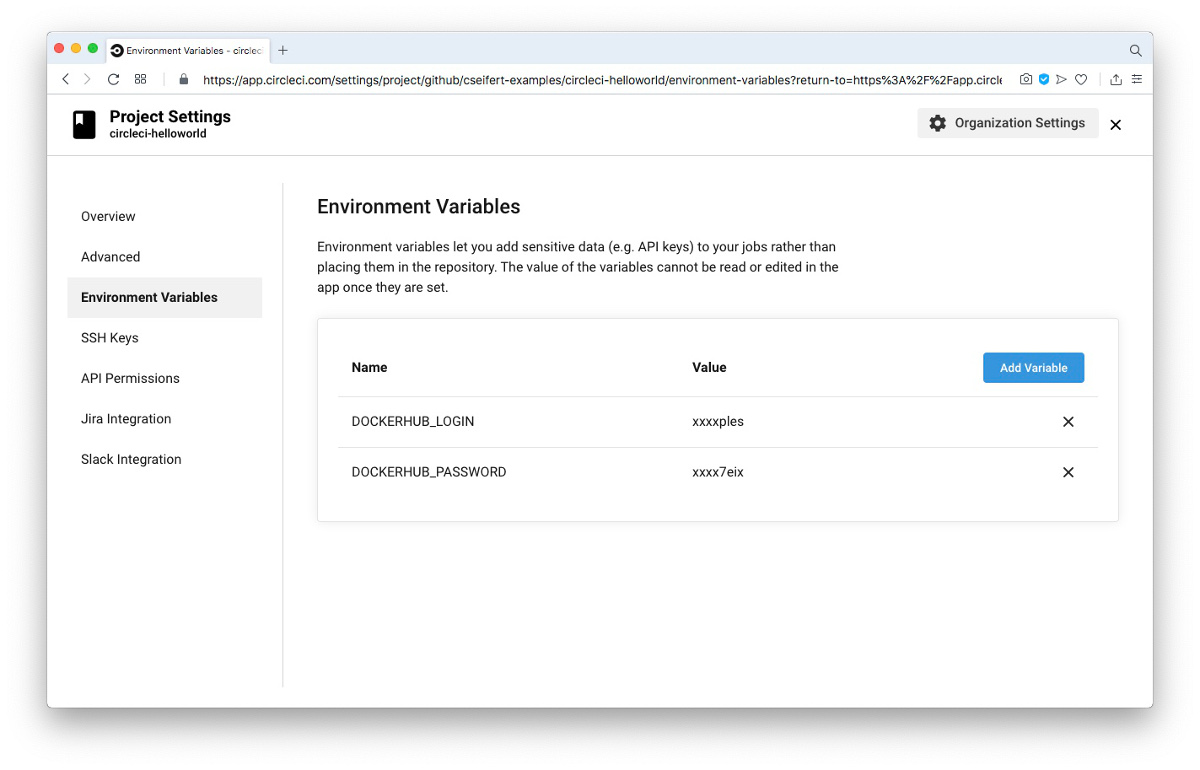Open the browser easy setup sliders icon
Image resolution: width=1200 pixels, height=770 pixels.
(x=1137, y=79)
